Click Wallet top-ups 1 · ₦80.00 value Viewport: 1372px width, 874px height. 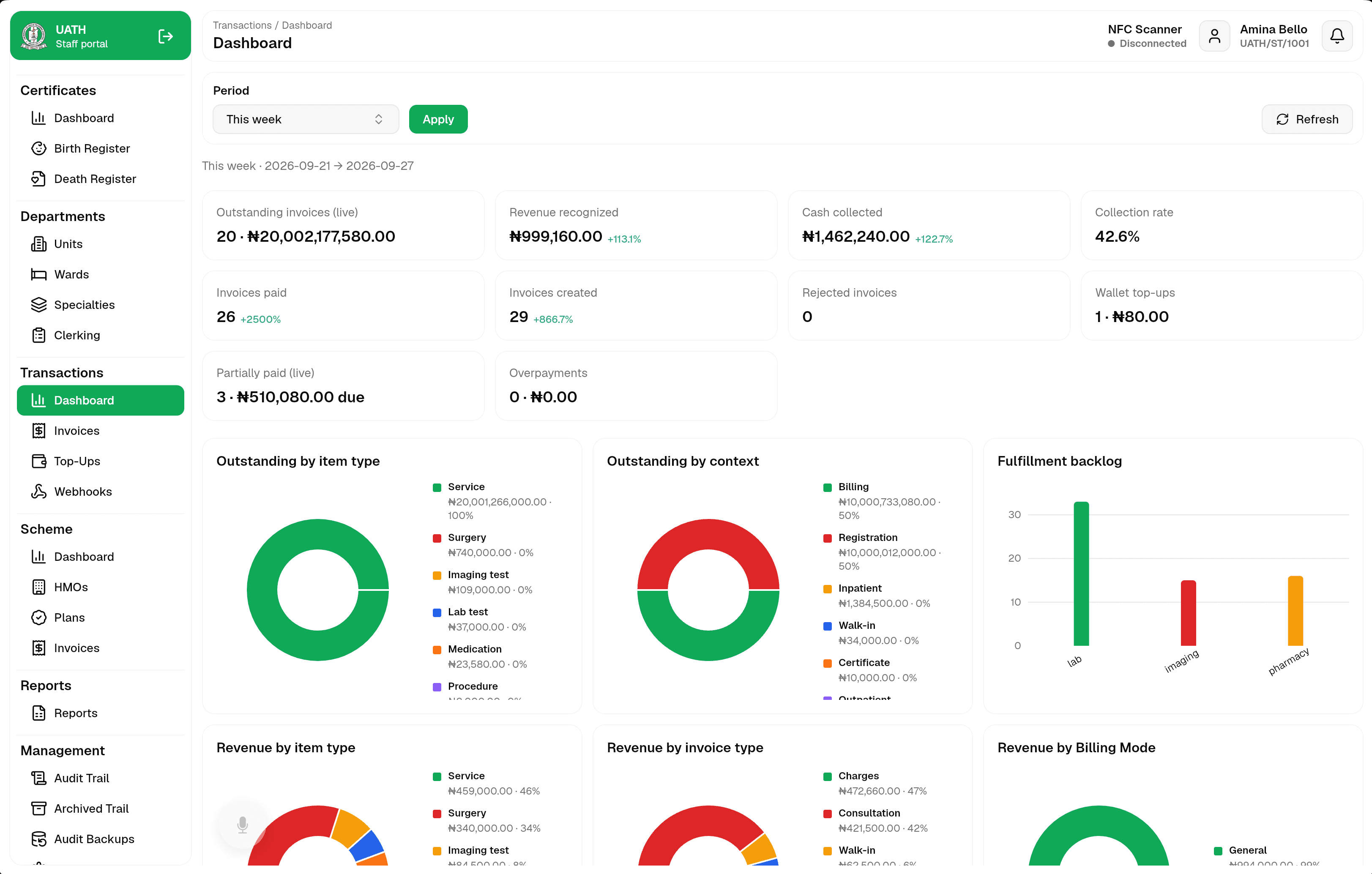click(x=1131, y=317)
